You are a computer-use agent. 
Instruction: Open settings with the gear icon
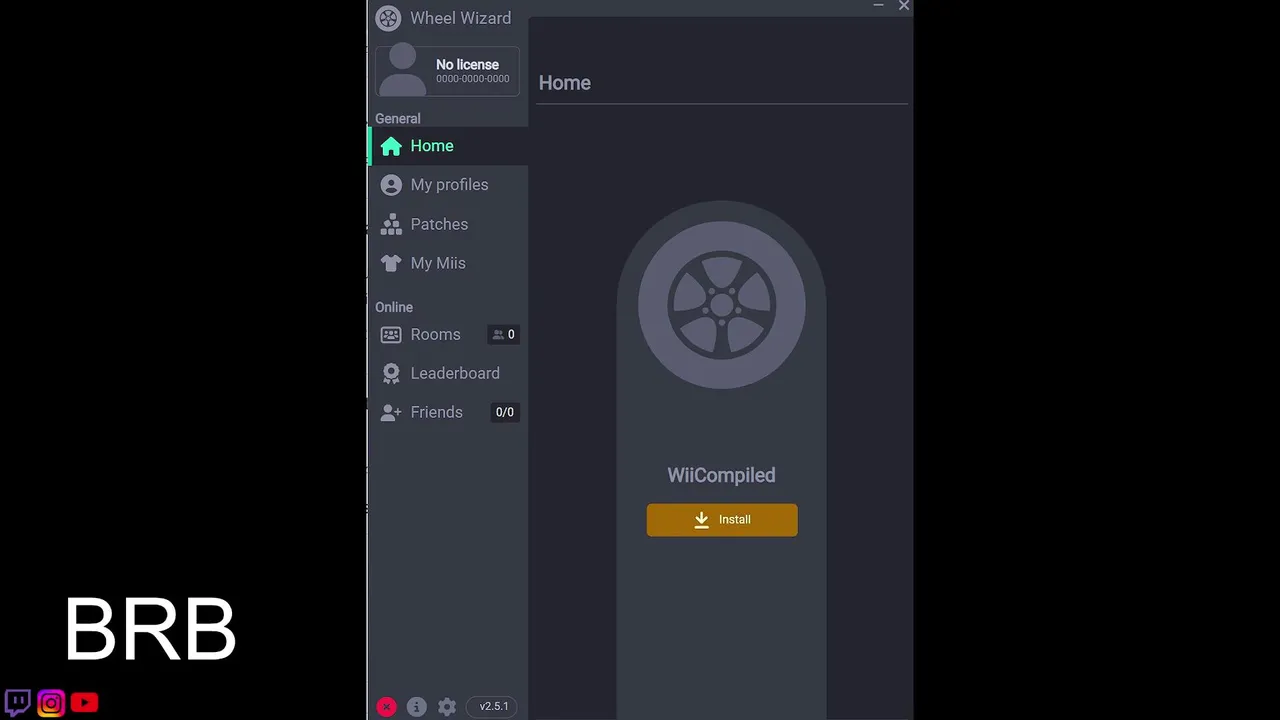click(x=447, y=707)
